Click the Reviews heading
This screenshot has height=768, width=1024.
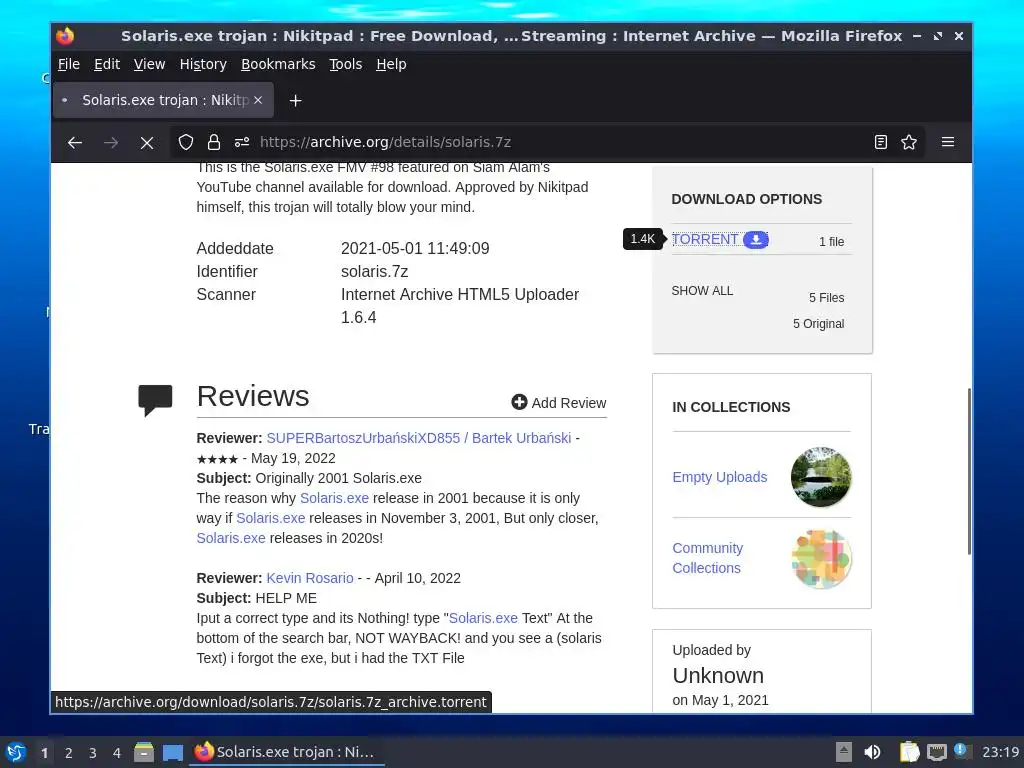(x=253, y=396)
